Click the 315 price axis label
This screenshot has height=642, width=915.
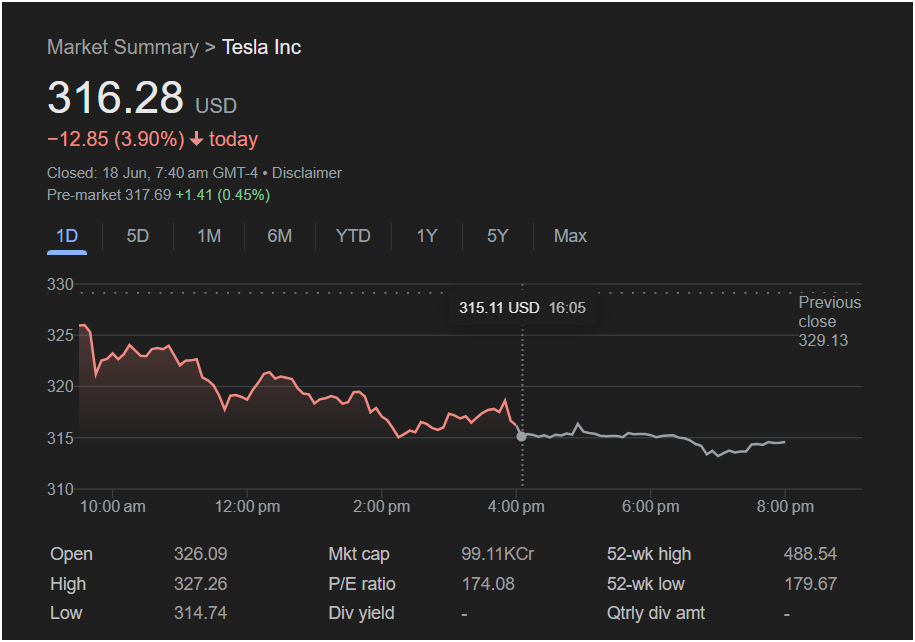pos(60,438)
